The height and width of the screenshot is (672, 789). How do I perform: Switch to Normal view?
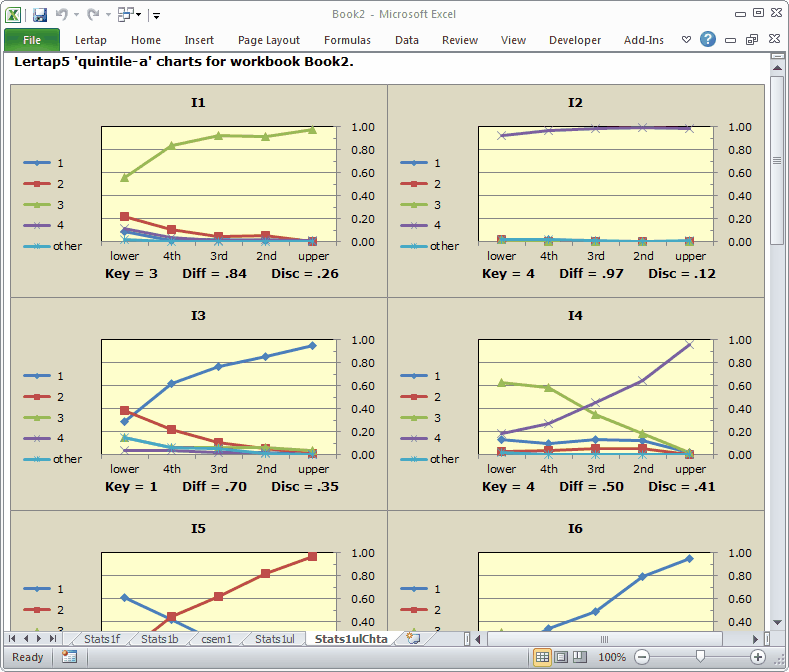click(x=542, y=657)
